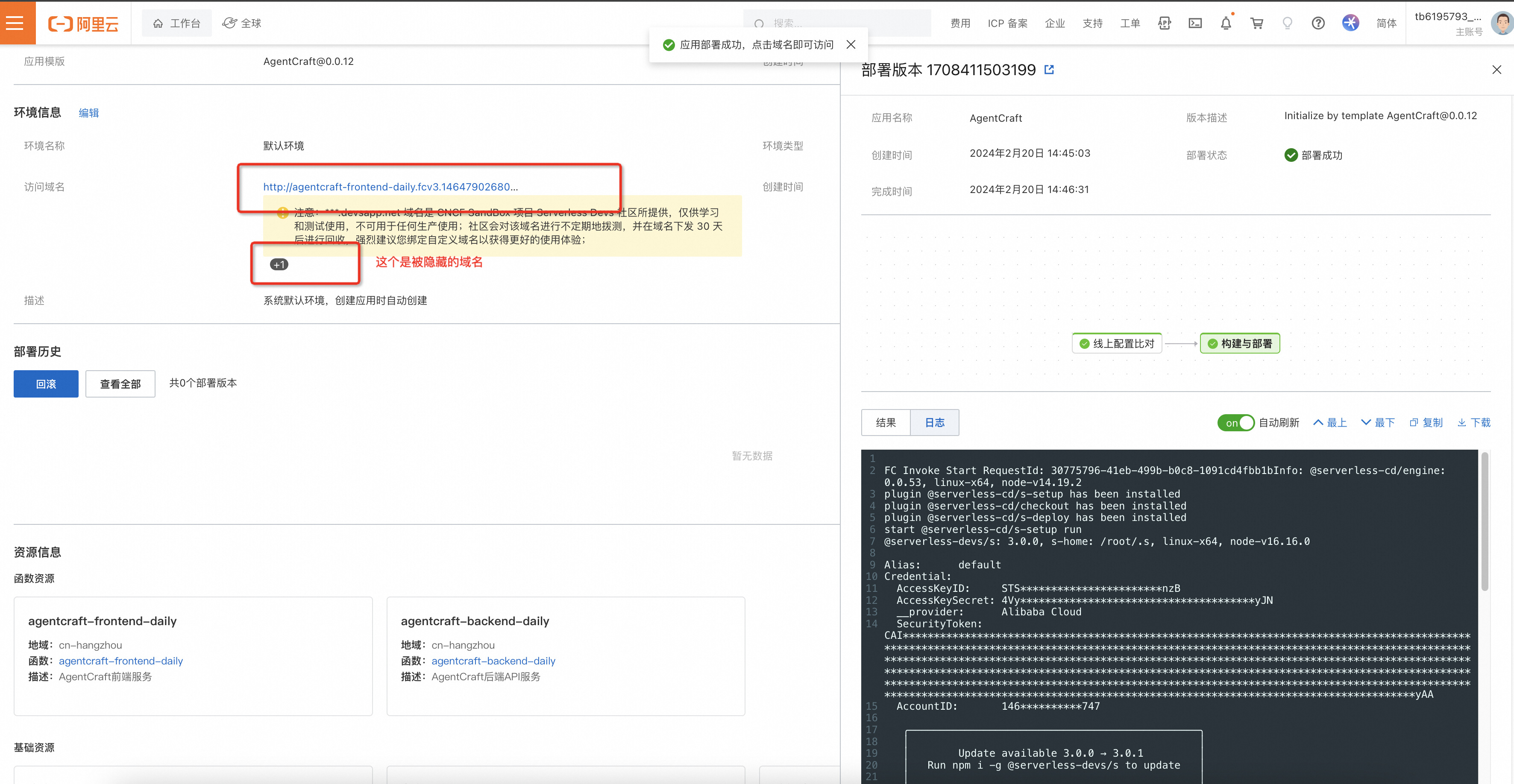Jump to log top with 最上
1514x784 pixels.
pos(1330,422)
